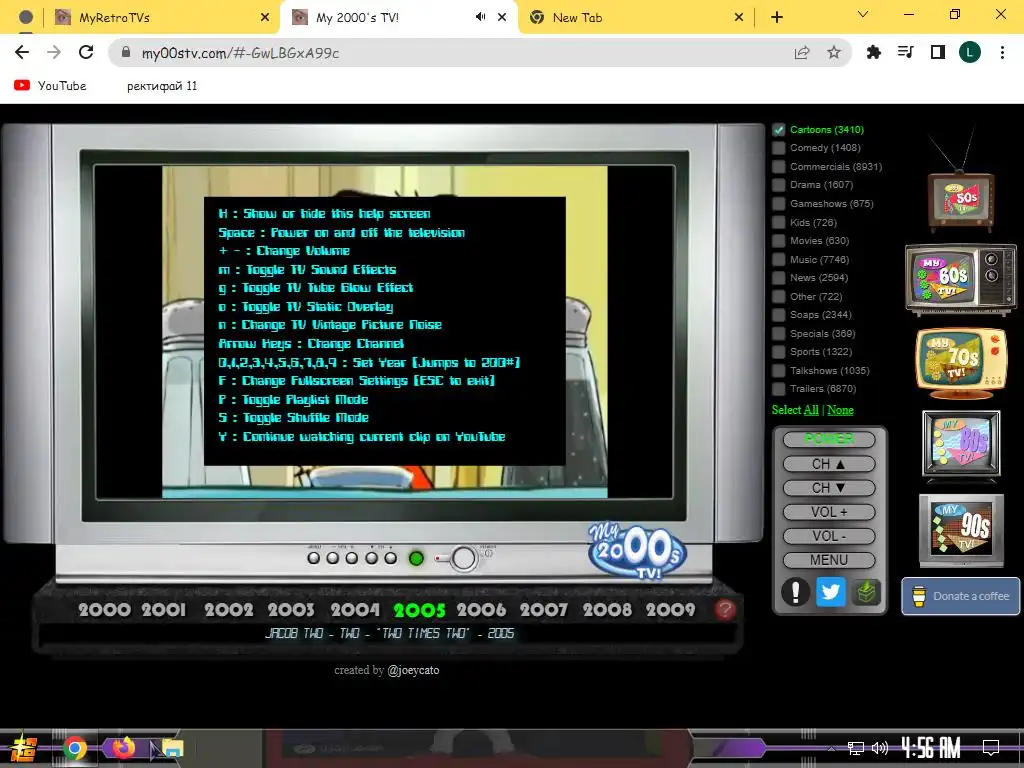Open the Chrome three-dot menu
This screenshot has width=1024, height=768.
(x=1002, y=52)
